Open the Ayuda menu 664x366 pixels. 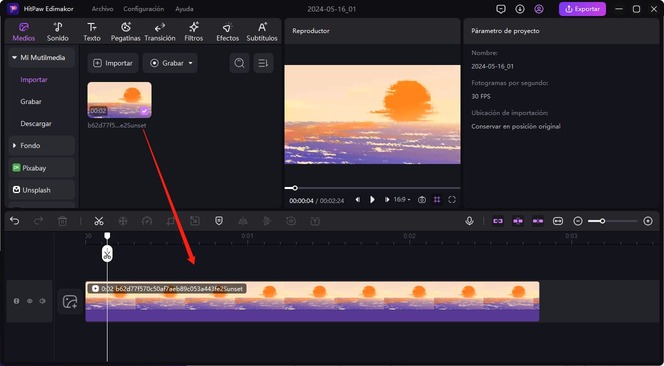pos(184,9)
